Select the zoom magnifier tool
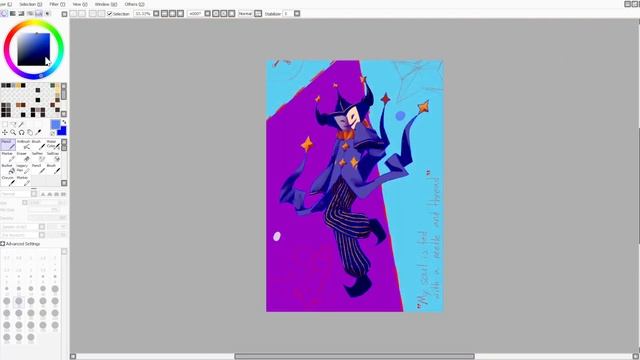Image resolution: width=640 pixels, height=360 pixels. click(13, 132)
